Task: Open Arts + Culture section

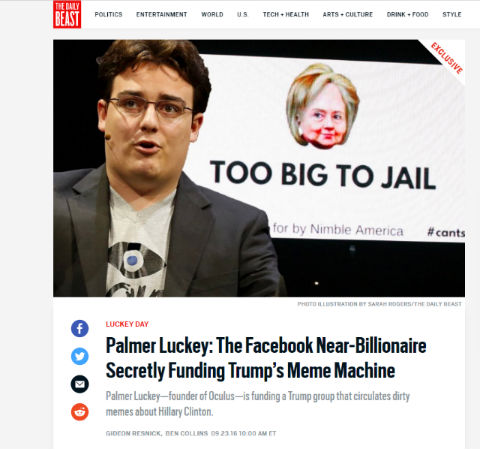Action: [348, 15]
